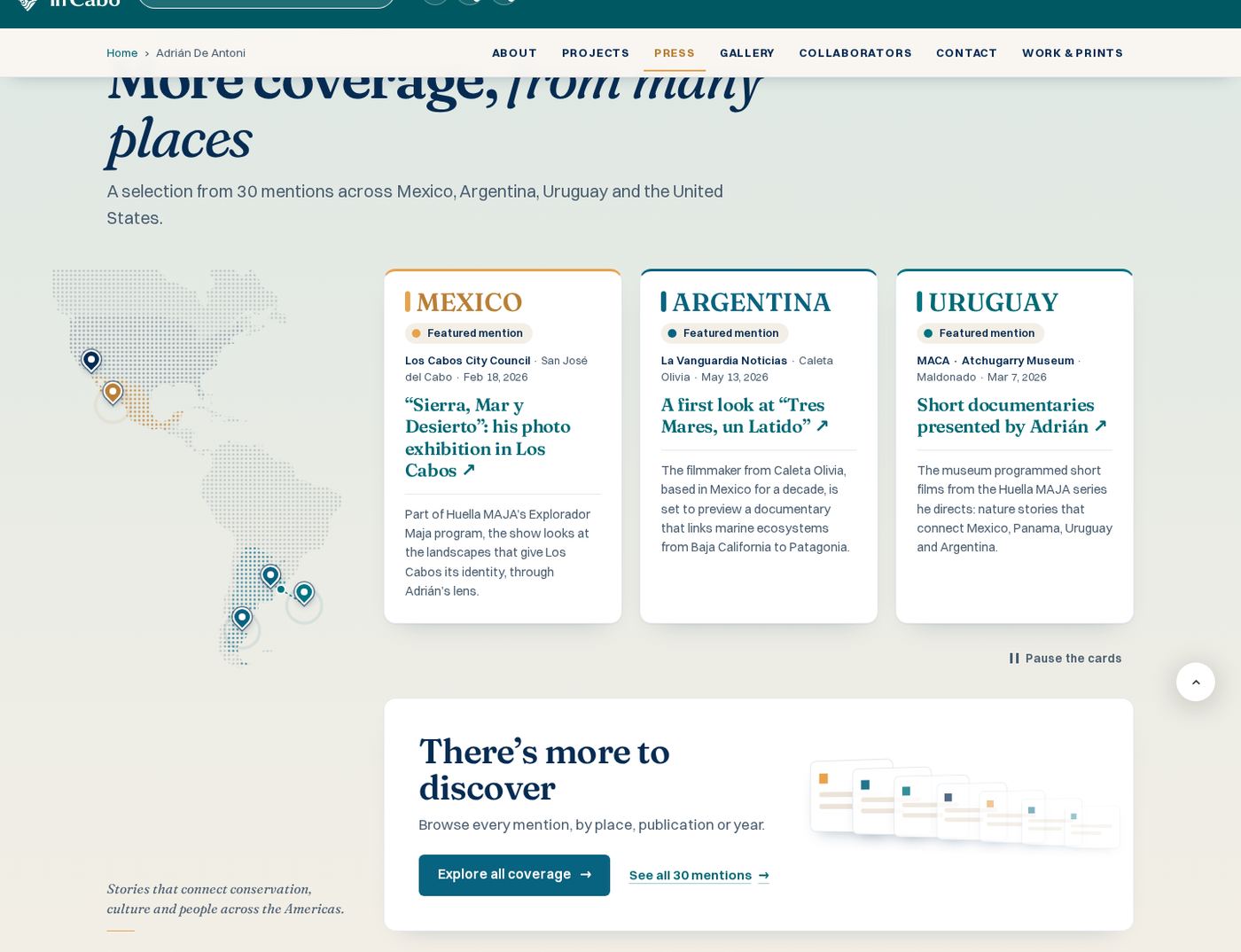The image size is (1241, 952).
Task: Click the date "May 13, 2026"
Action: (735, 377)
